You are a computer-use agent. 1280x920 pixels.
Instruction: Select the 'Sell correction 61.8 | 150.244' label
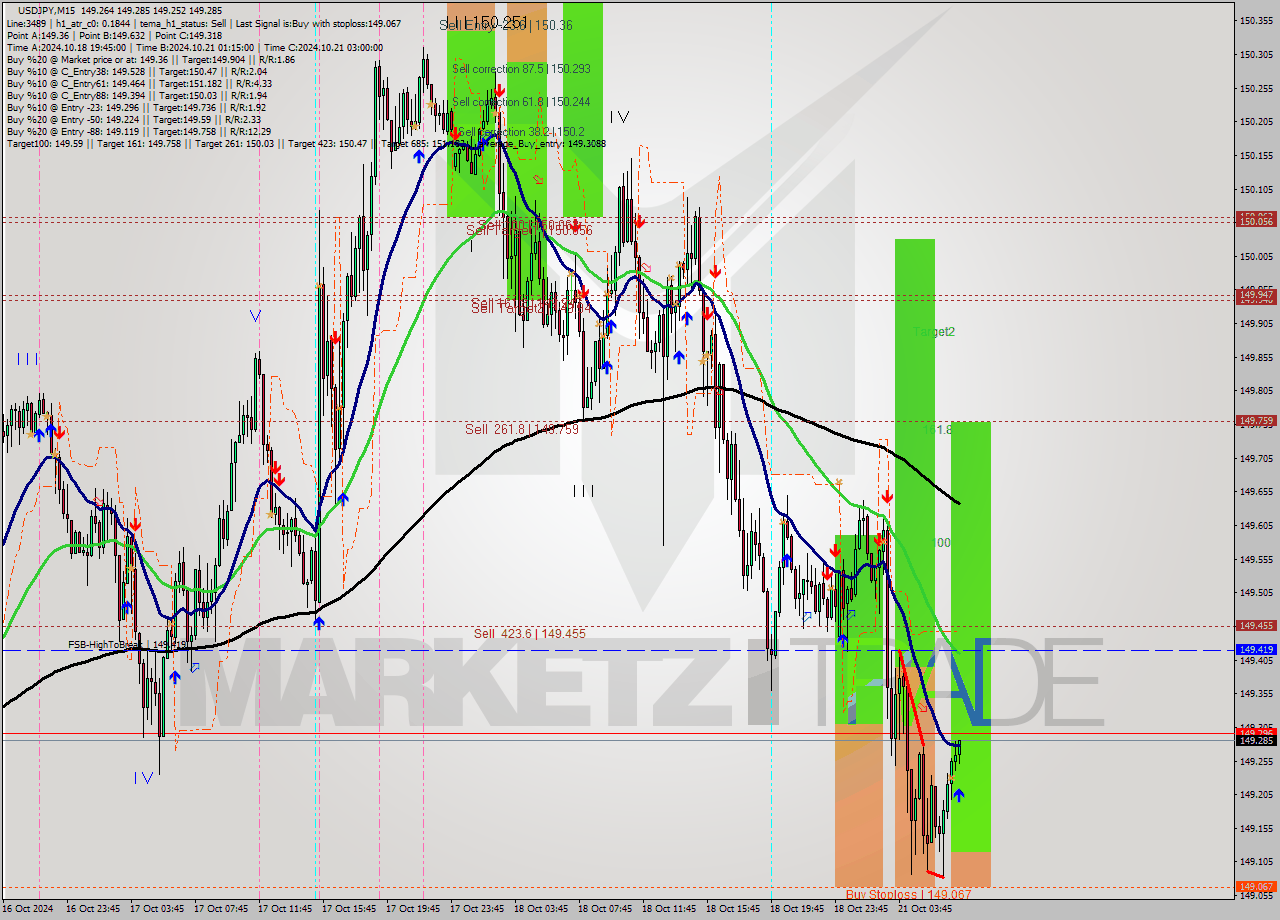(521, 102)
